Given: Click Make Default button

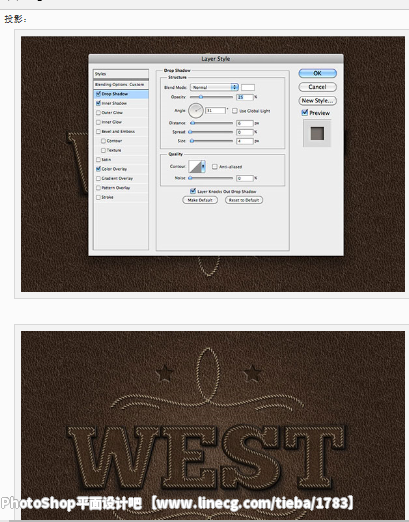Looking at the screenshot, I should click(x=200, y=200).
